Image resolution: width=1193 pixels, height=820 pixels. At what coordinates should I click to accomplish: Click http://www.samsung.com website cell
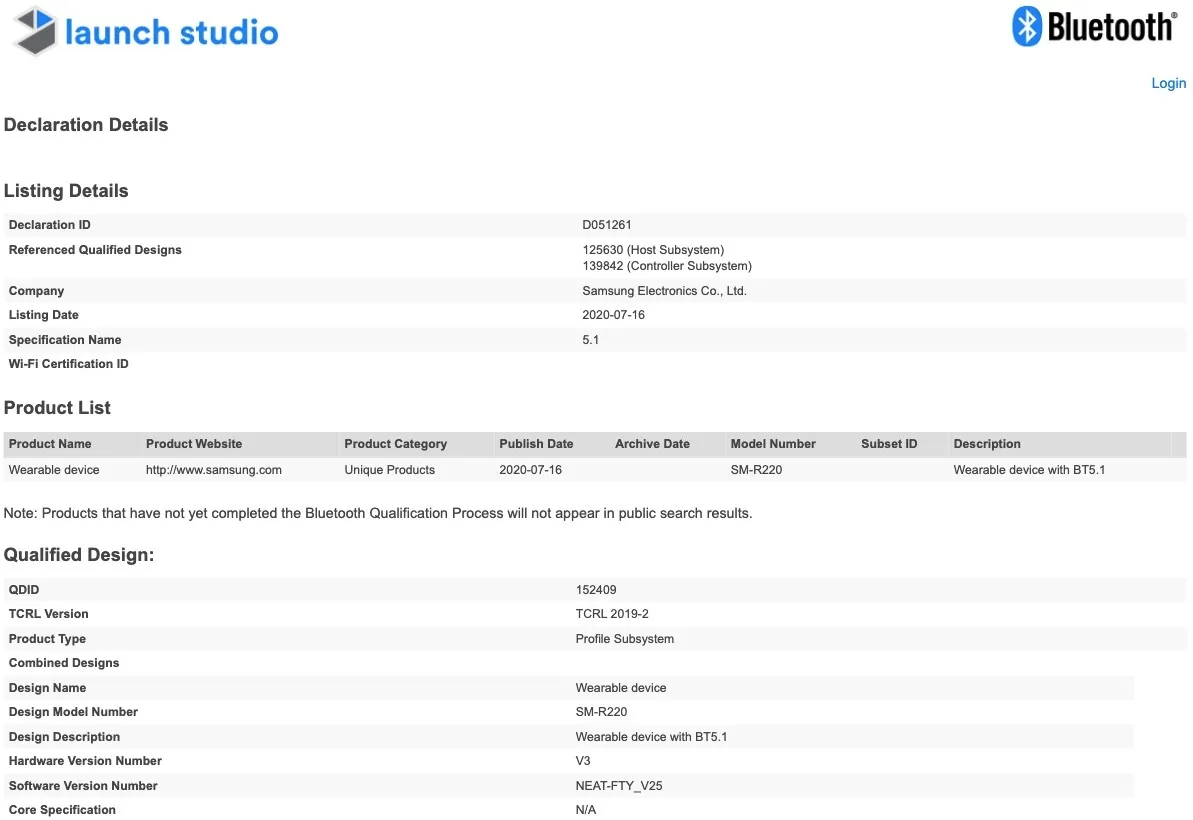pos(214,469)
